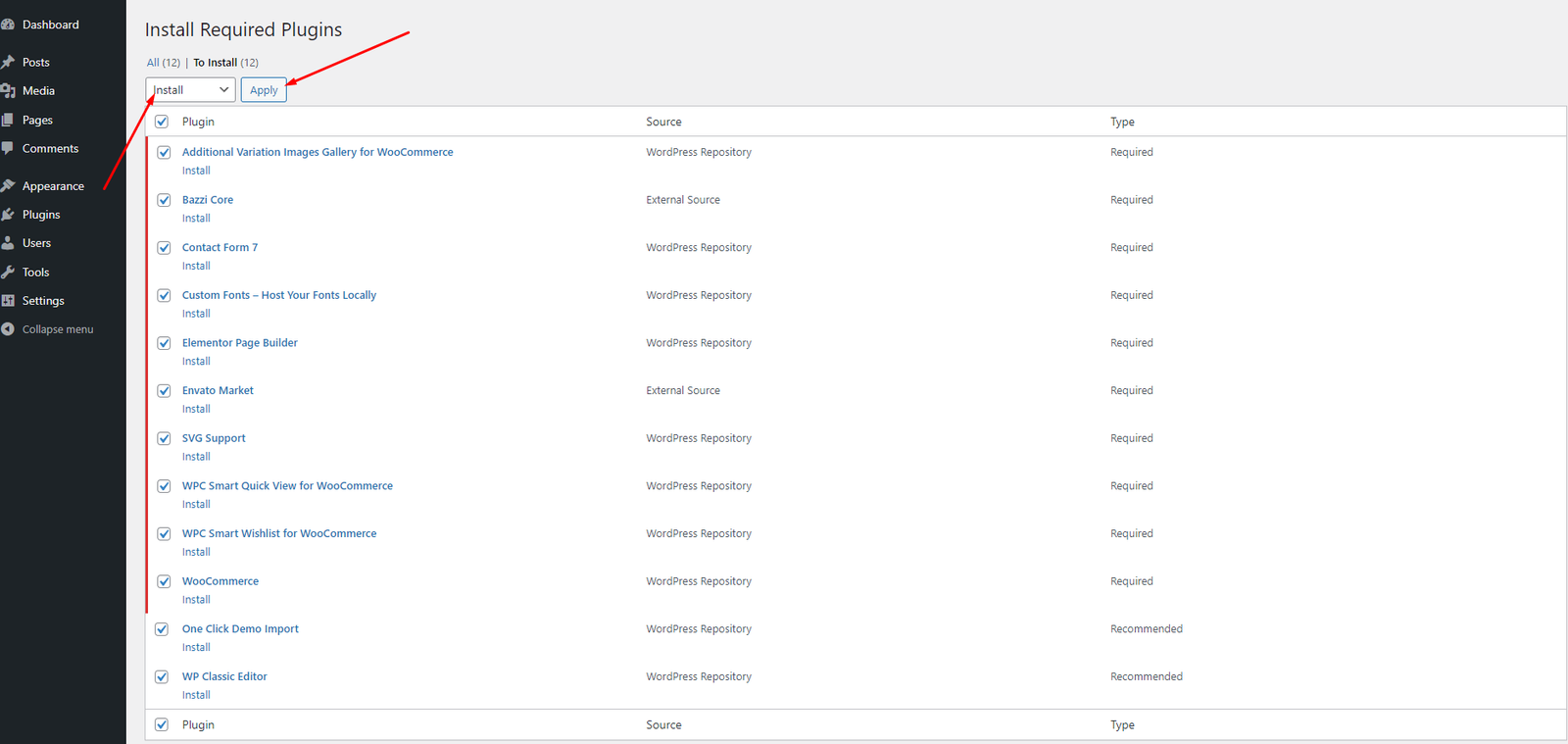Open the Envato Market plugin link
The width and height of the screenshot is (1568, 744).
(218, 390)
